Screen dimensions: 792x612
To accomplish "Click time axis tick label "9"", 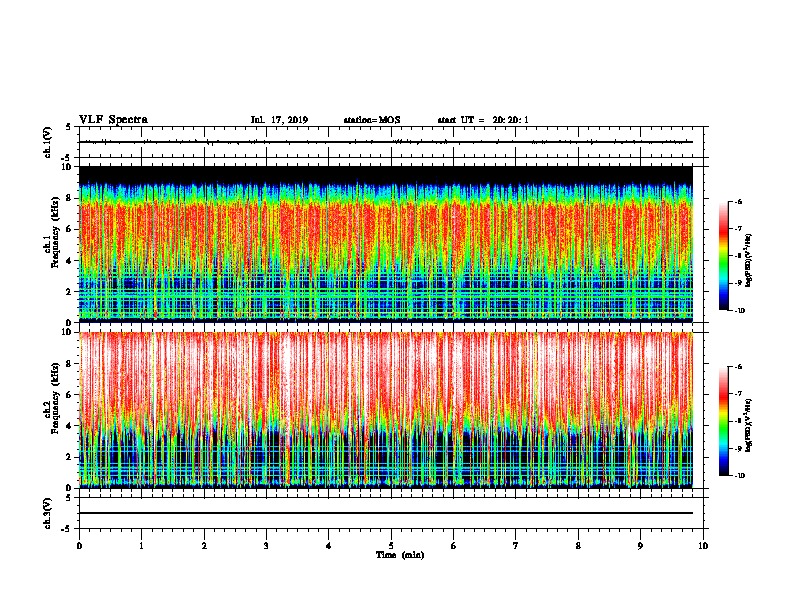I will pos(640,546).
